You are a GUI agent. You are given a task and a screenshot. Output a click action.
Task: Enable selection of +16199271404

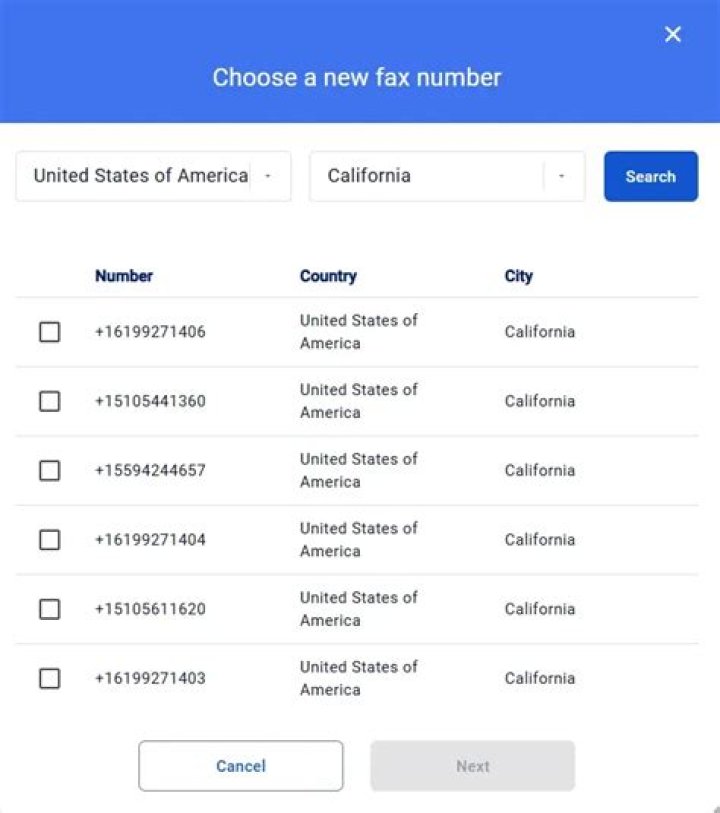click(x=49, y=540)
